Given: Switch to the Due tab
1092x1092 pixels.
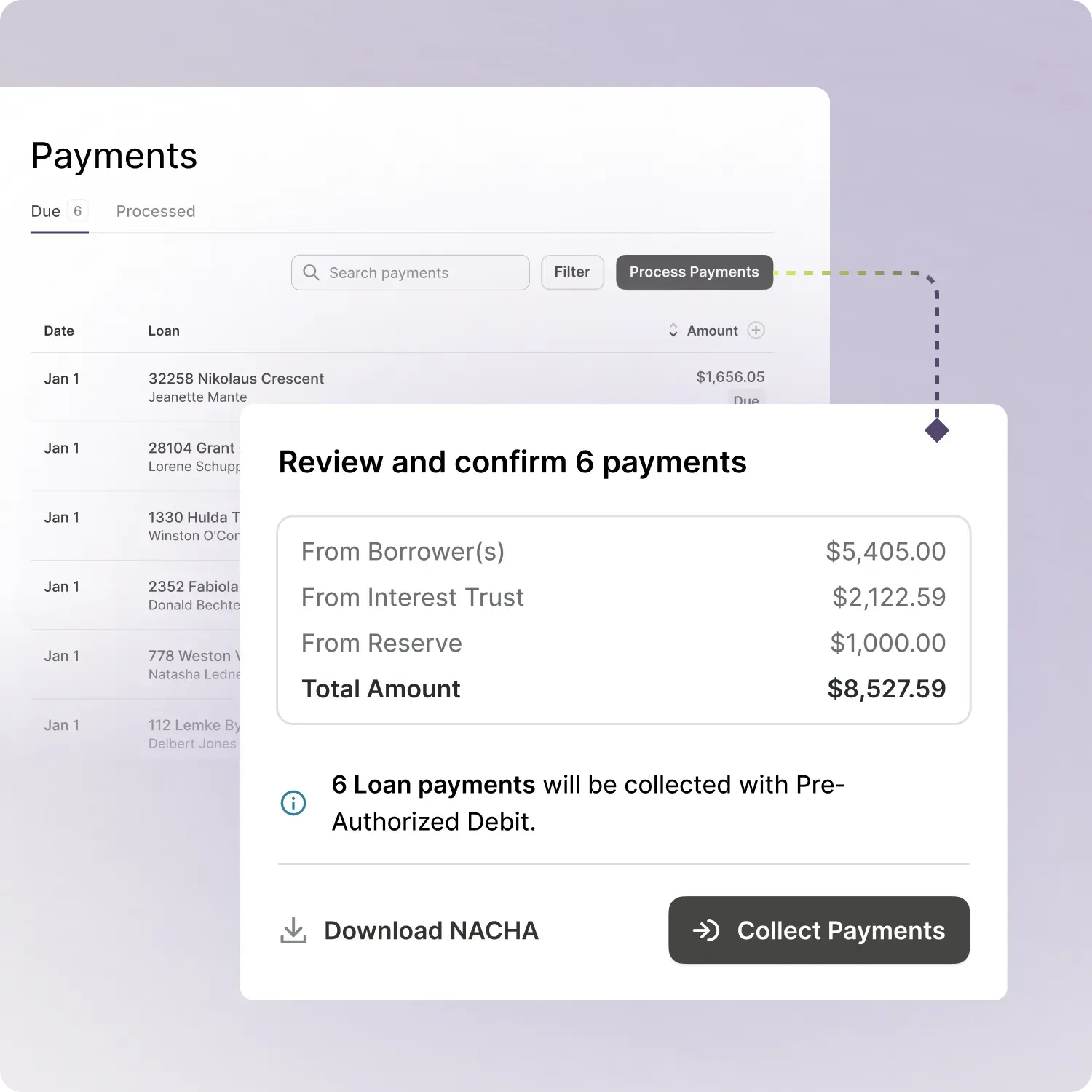Looking at the screenshot, I should 46,211.
